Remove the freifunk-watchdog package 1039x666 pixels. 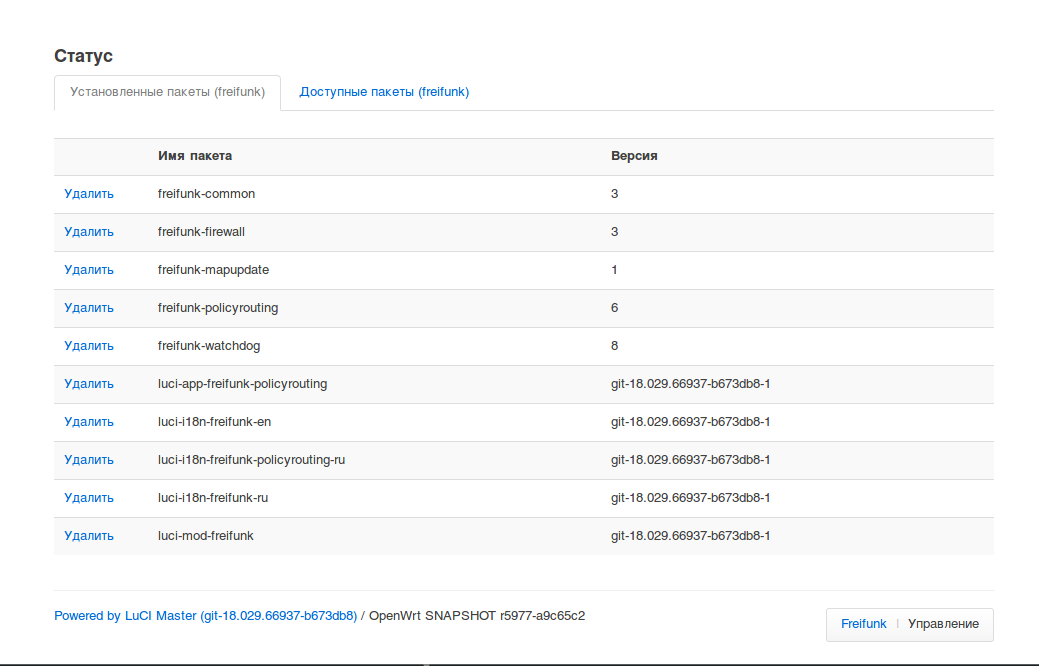point(89,346)
